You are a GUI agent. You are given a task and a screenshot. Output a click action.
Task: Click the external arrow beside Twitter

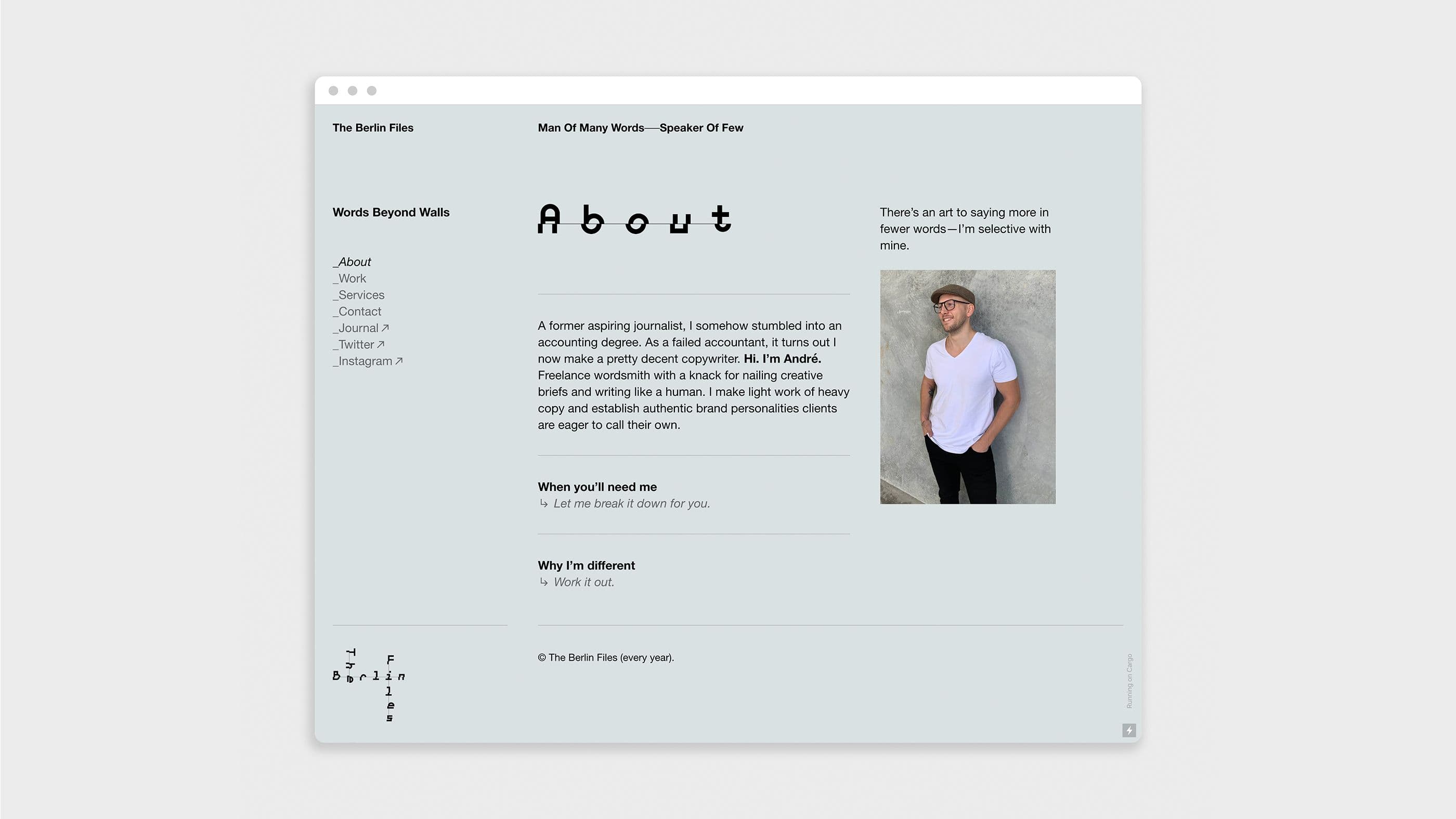[381, 344]
